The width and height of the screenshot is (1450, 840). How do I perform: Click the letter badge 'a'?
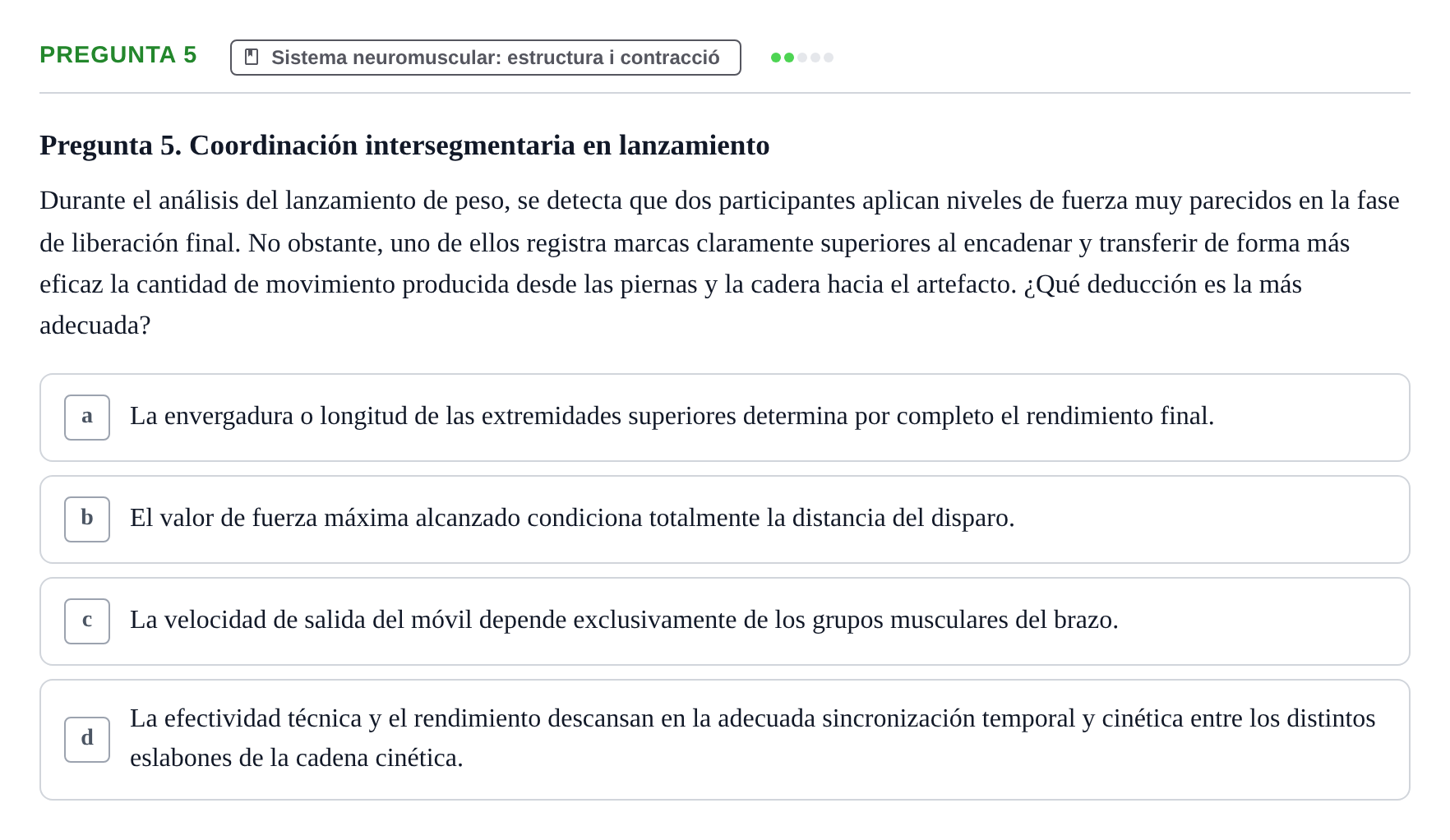point(87,418)
